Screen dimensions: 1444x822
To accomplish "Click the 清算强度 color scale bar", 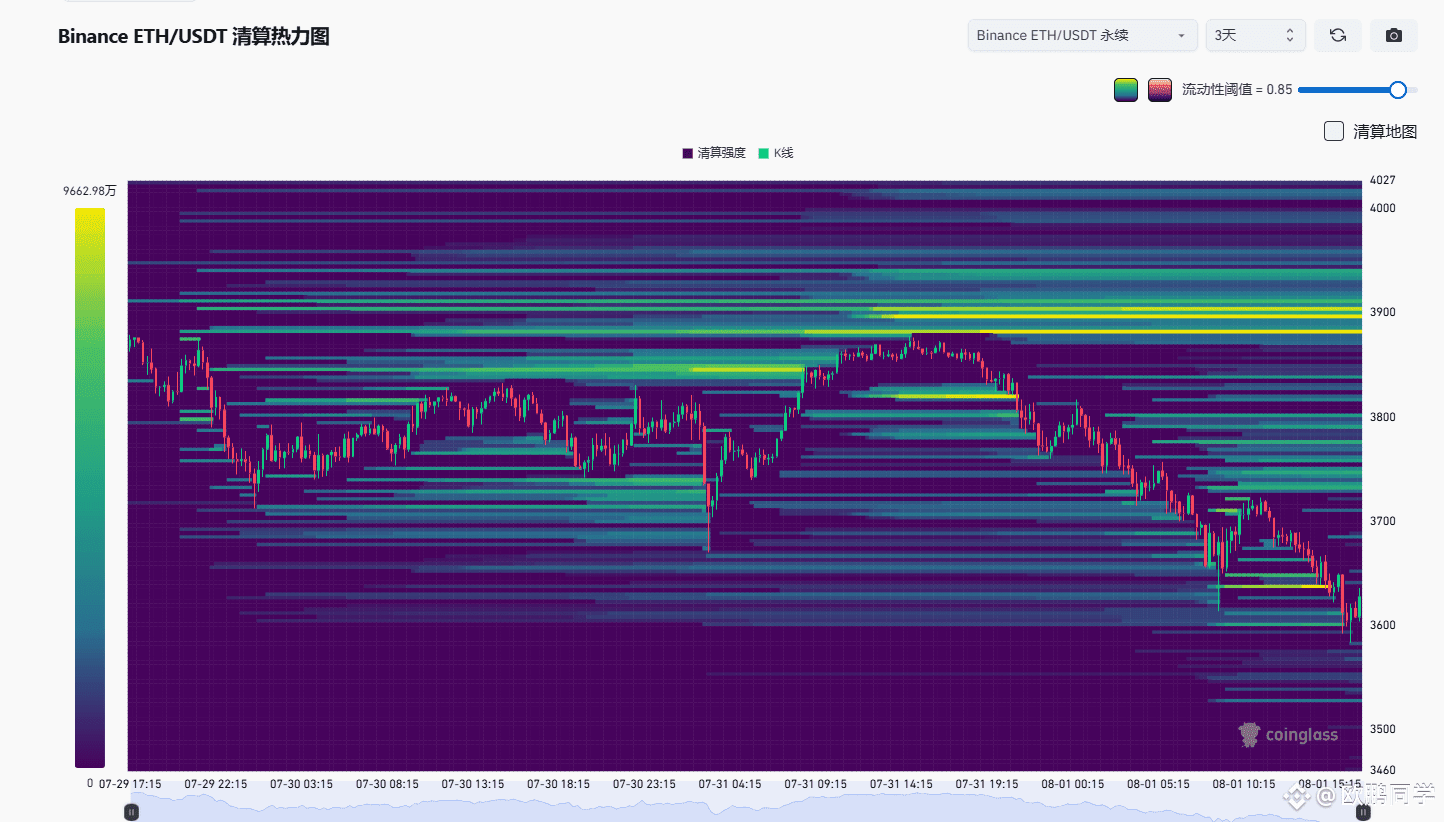I will pos(90,487).
